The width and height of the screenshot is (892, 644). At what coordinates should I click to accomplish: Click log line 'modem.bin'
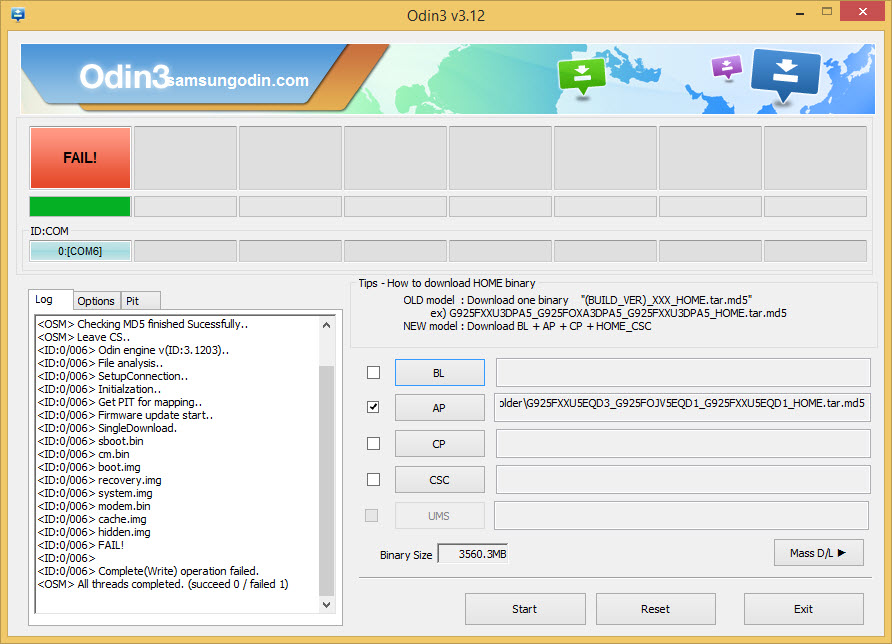tap(94, 506)
